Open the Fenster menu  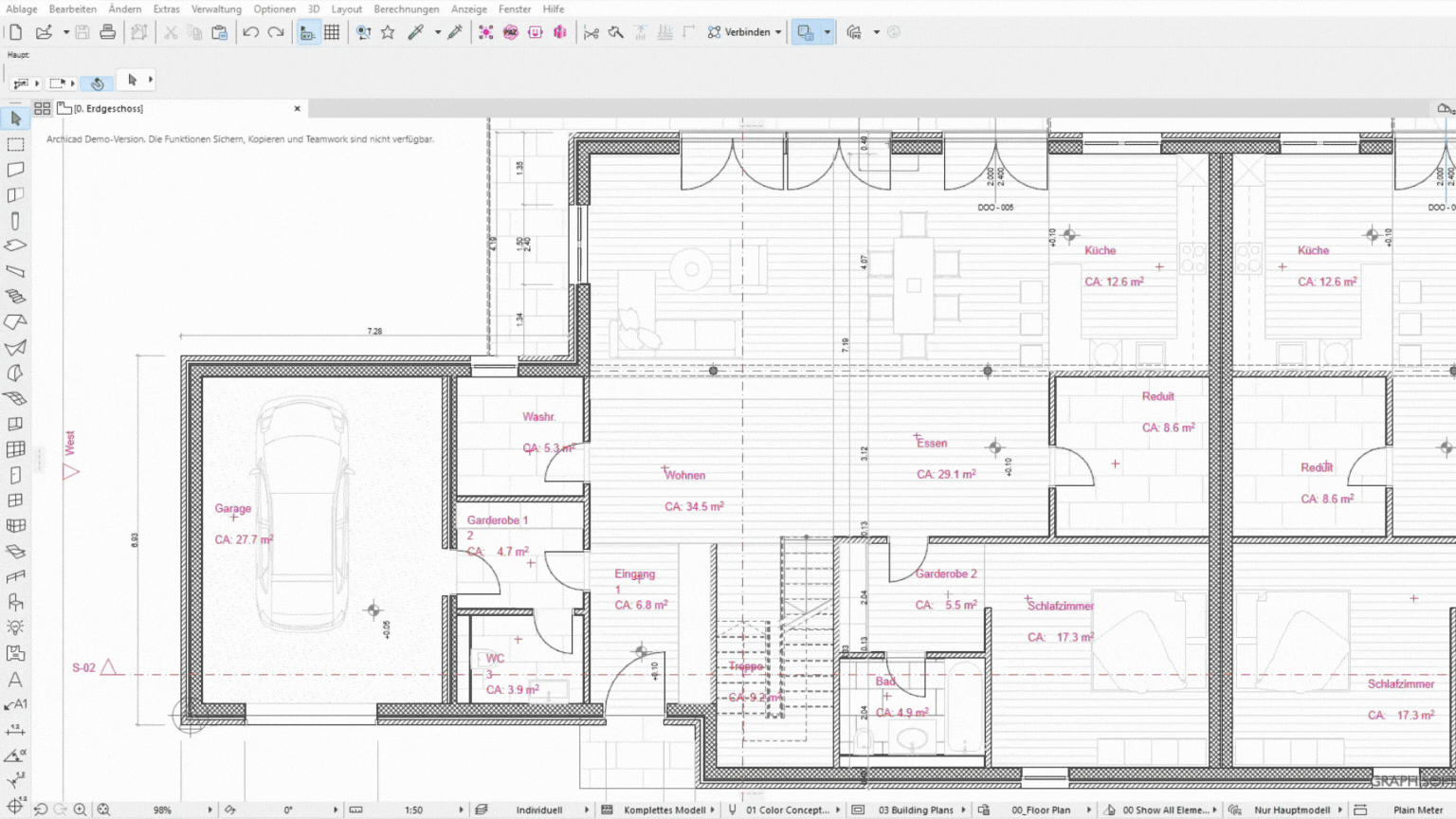tap(515, 9)
